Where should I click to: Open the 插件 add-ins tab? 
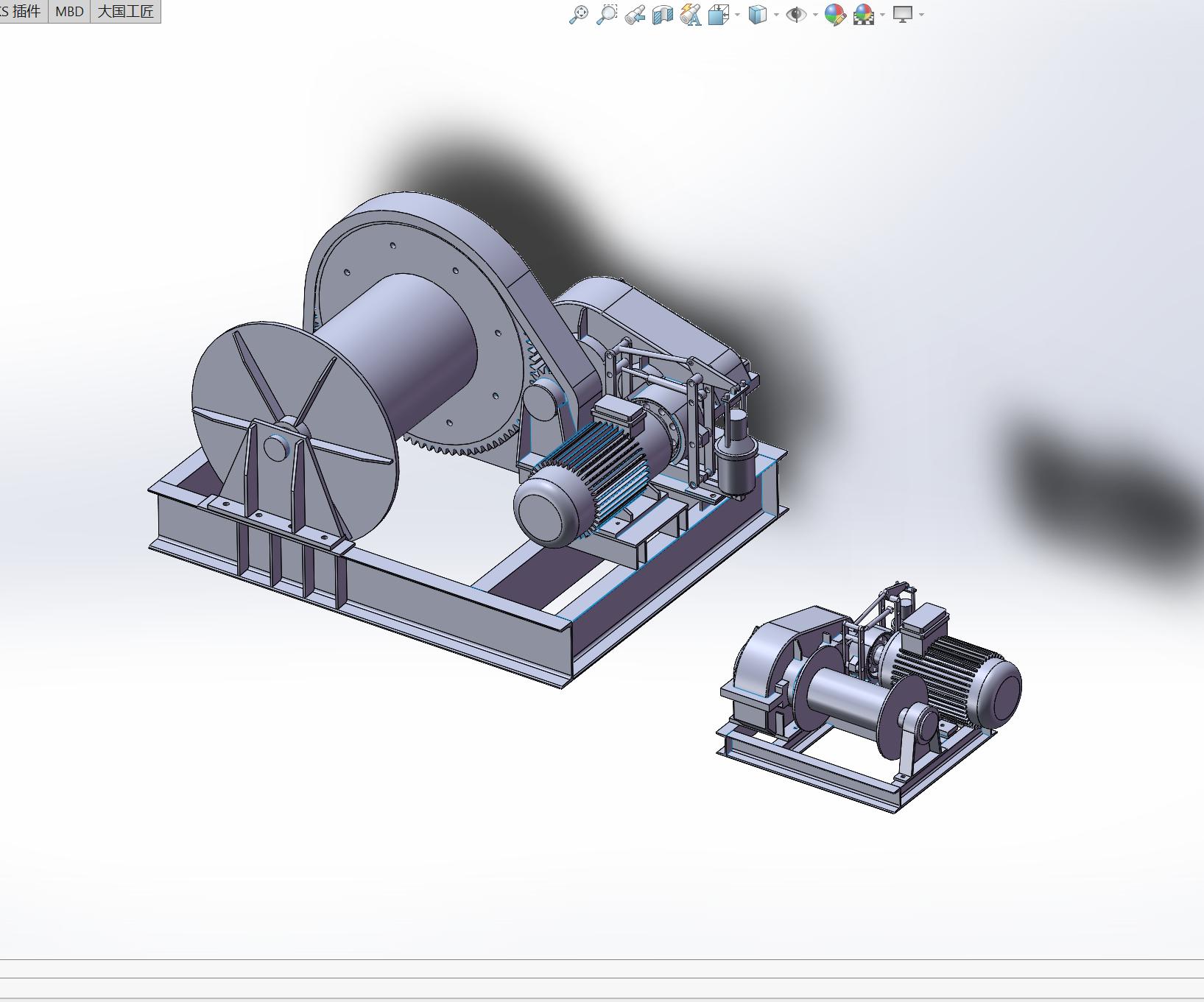[22, 12]
